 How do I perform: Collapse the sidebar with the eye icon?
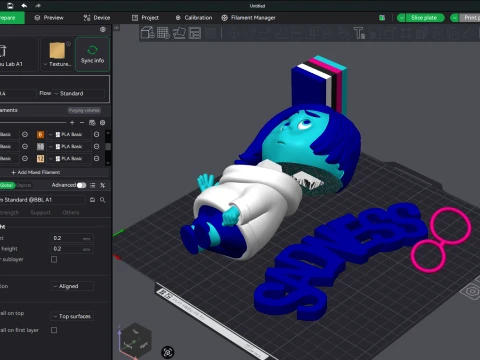pos(116,28)
